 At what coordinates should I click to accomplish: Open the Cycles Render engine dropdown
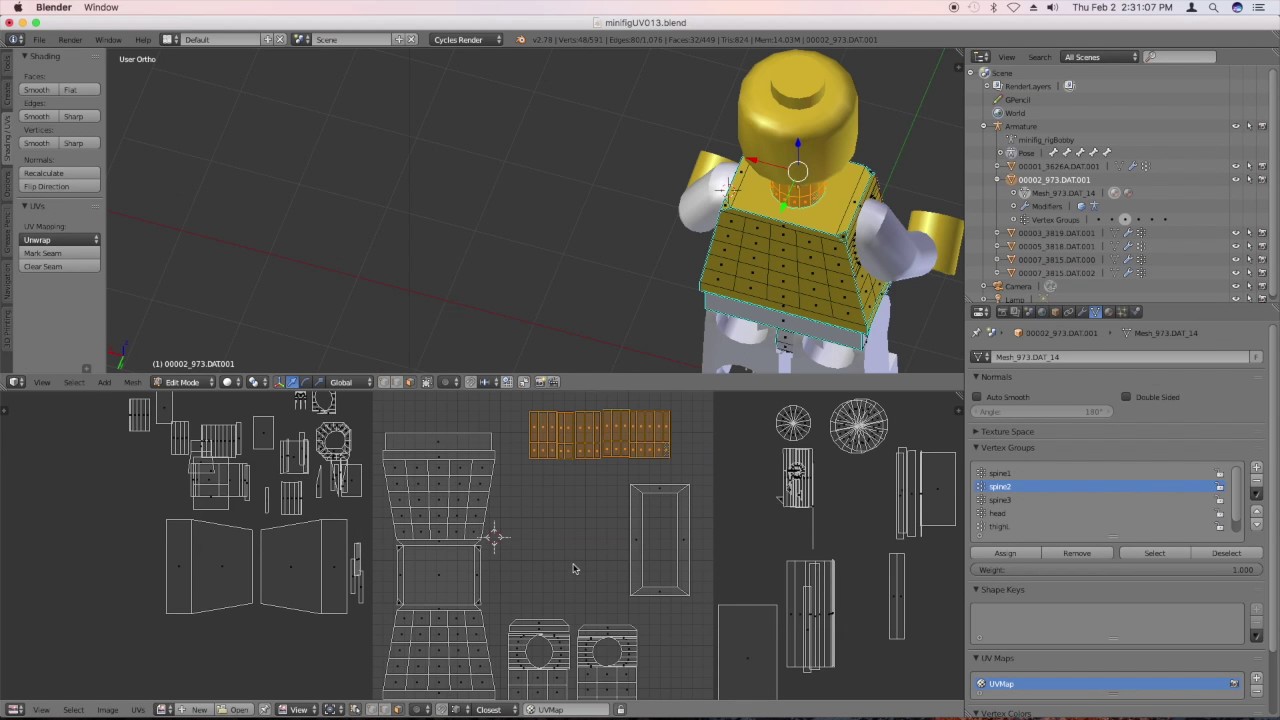(467, 39)
